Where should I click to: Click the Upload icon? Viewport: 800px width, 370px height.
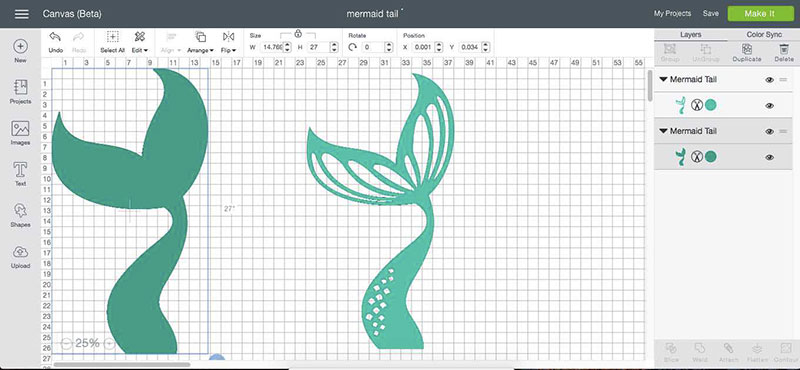(20, 252)
